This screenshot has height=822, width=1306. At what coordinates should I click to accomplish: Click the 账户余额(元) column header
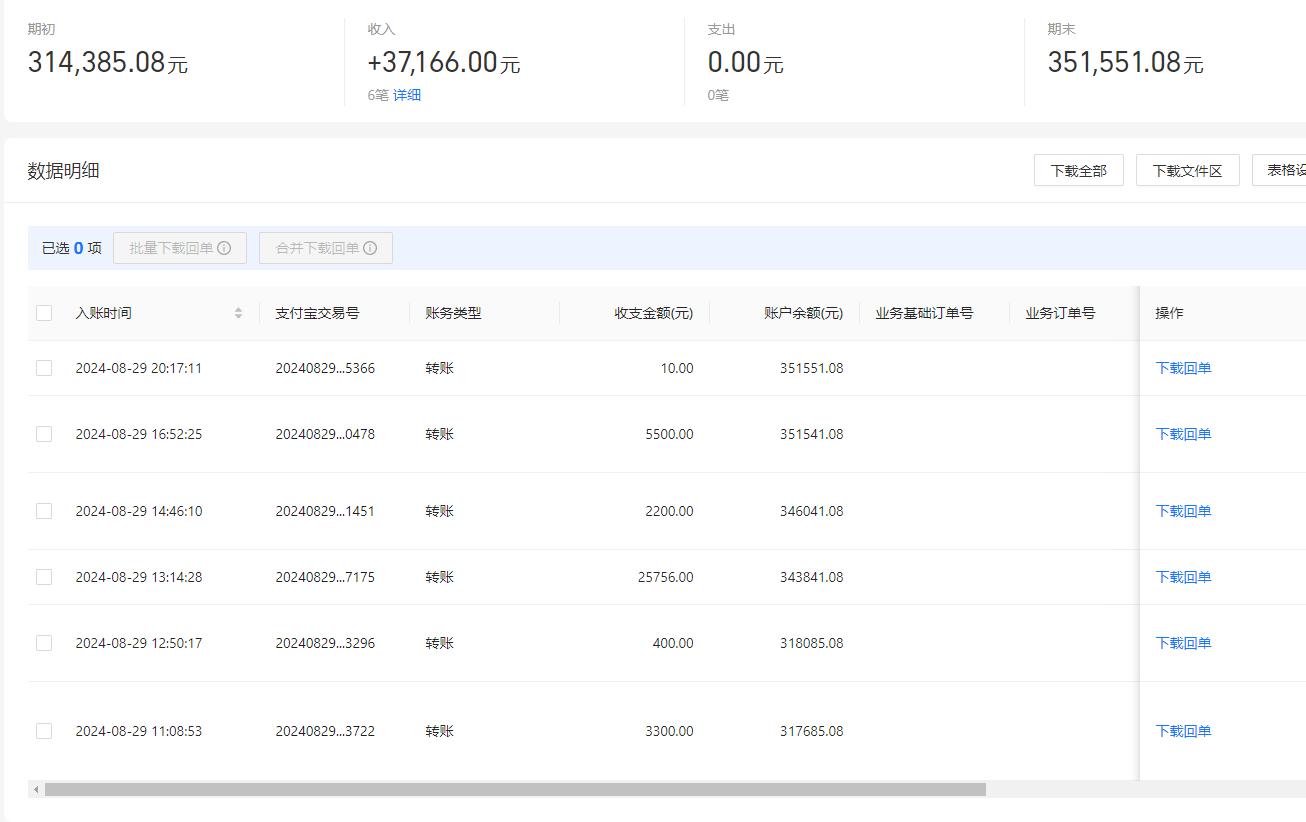pos(803,313)
